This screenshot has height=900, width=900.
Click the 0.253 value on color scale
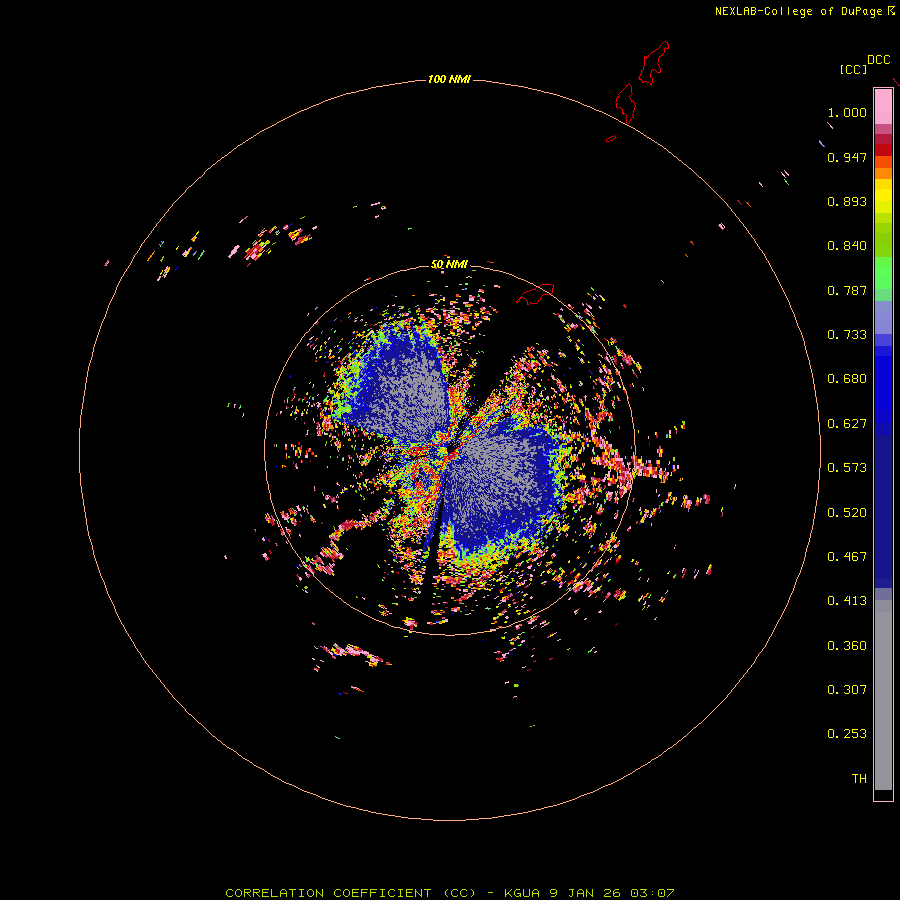click(x=847, y=734)
